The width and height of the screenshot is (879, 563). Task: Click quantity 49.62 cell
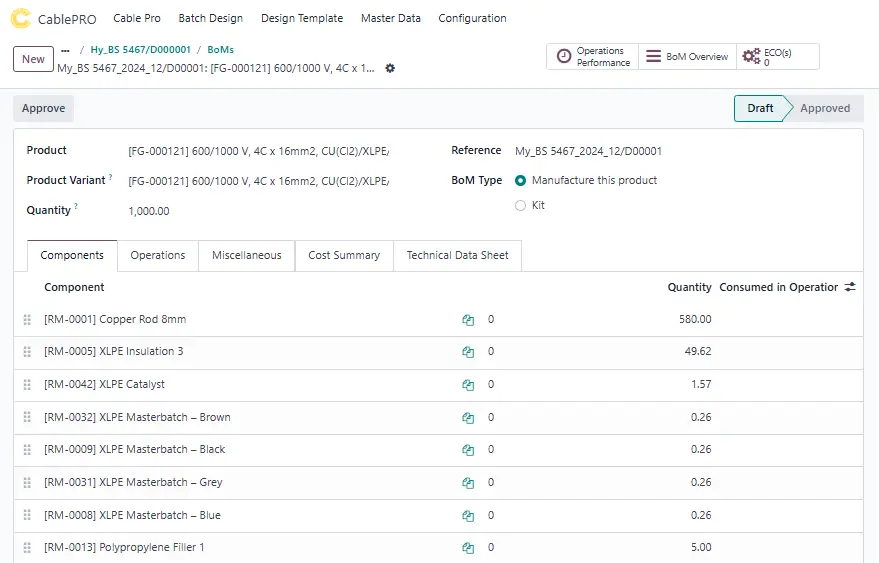coord(698,352)
